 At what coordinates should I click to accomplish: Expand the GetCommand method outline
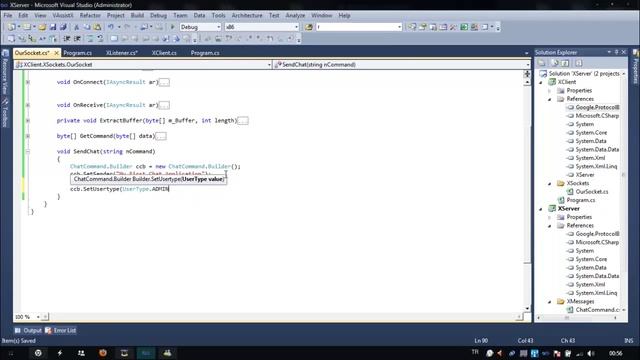coord(28,136)
